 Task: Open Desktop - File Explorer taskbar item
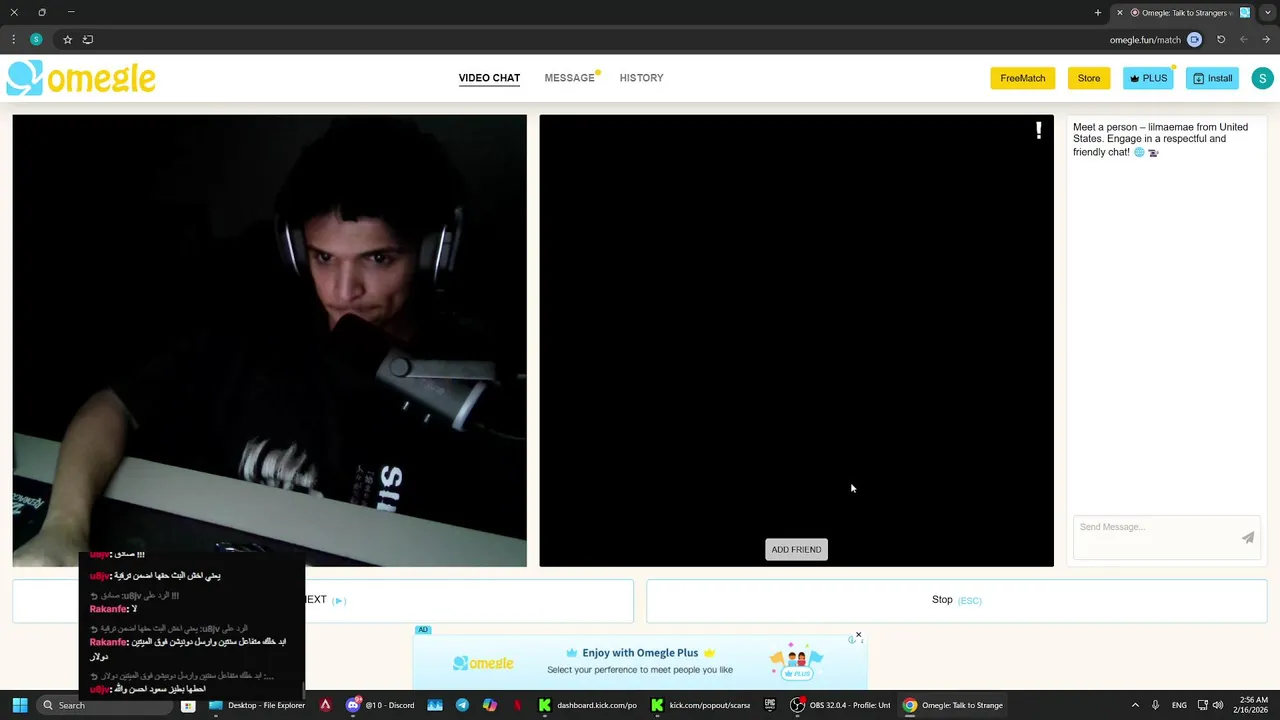coord(257,705)
